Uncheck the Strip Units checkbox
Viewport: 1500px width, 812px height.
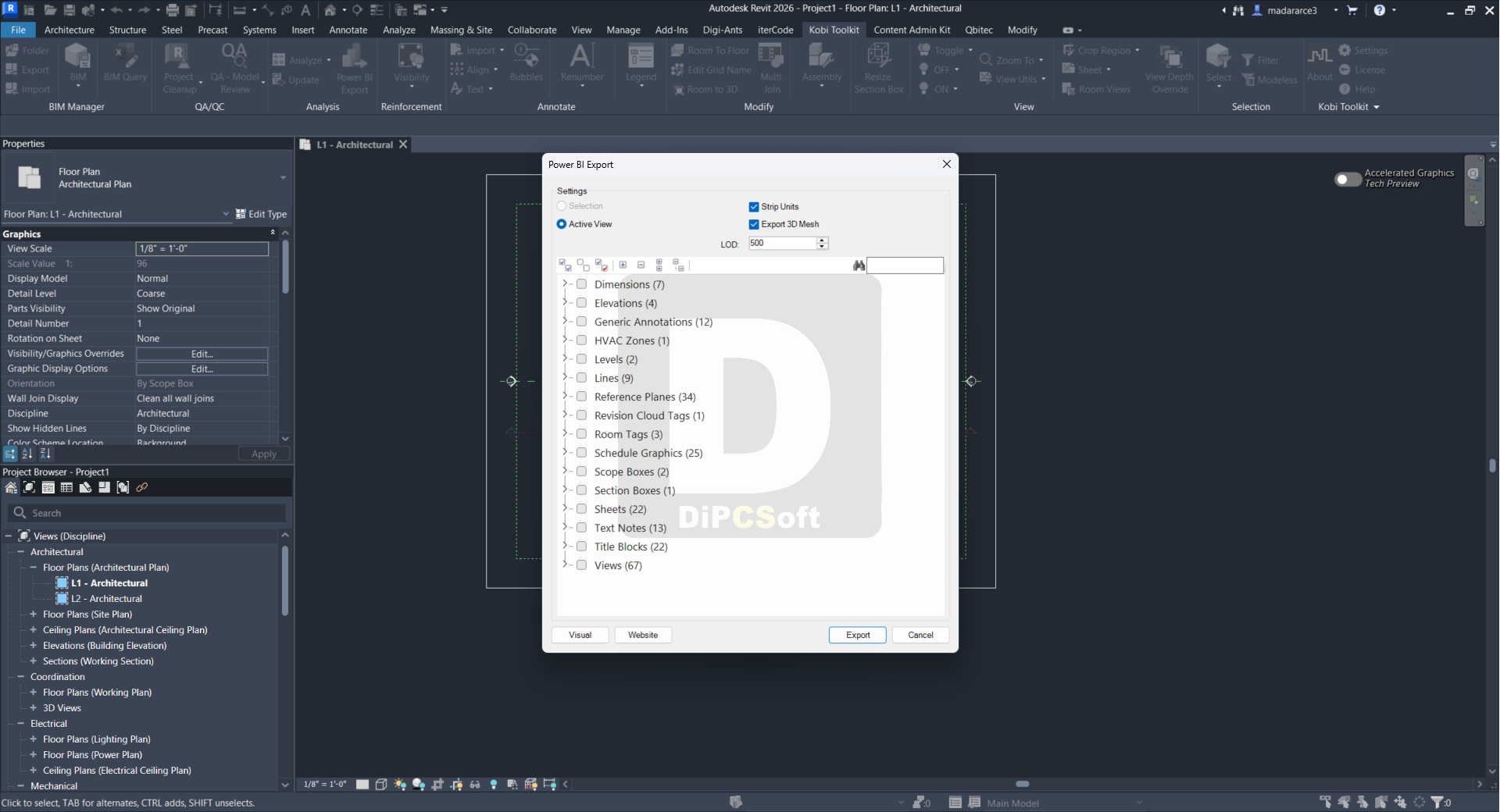[x=754, y=207]
